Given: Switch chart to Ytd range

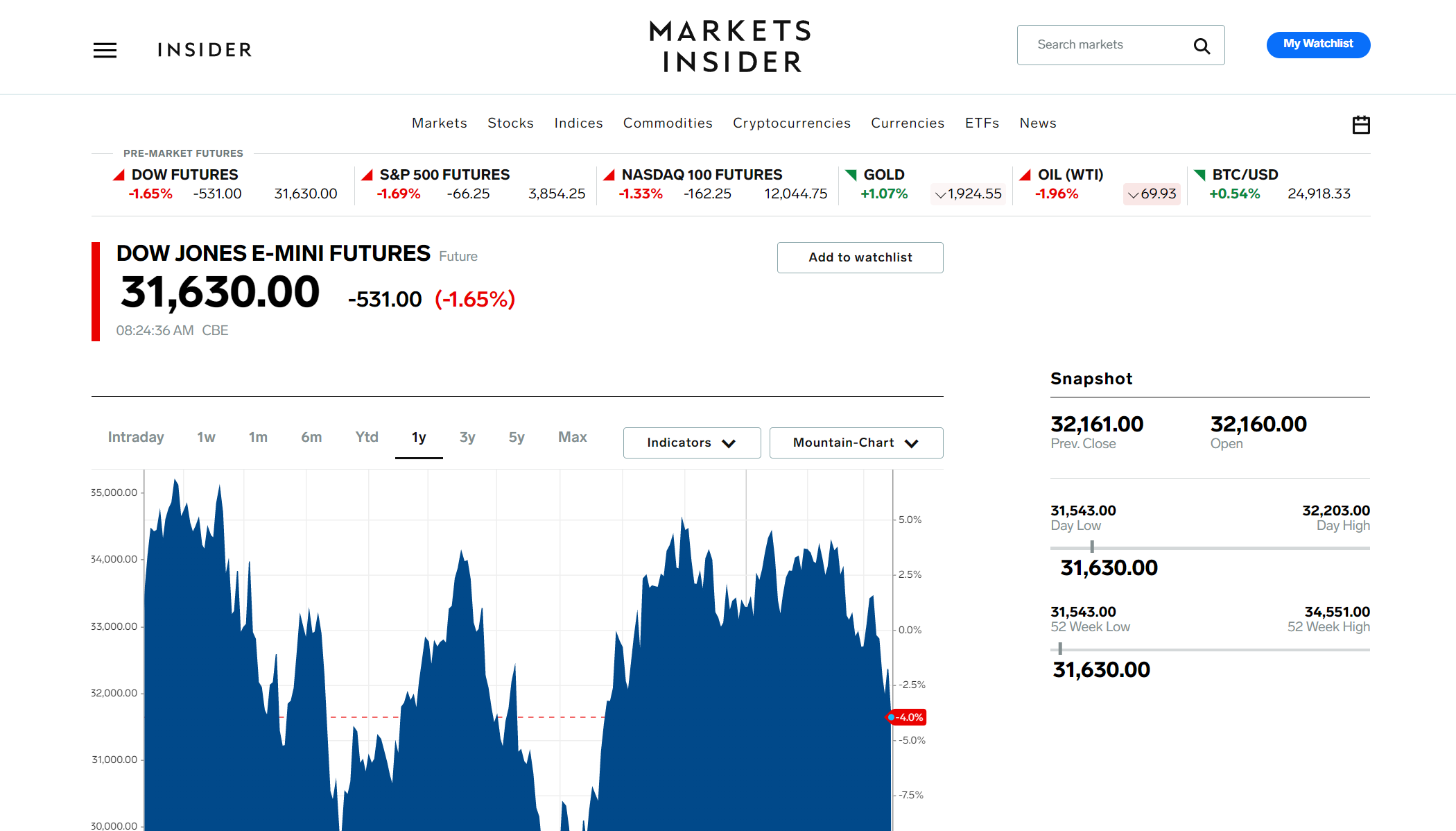Looking at the screenshot, I should tap(367, 437).
